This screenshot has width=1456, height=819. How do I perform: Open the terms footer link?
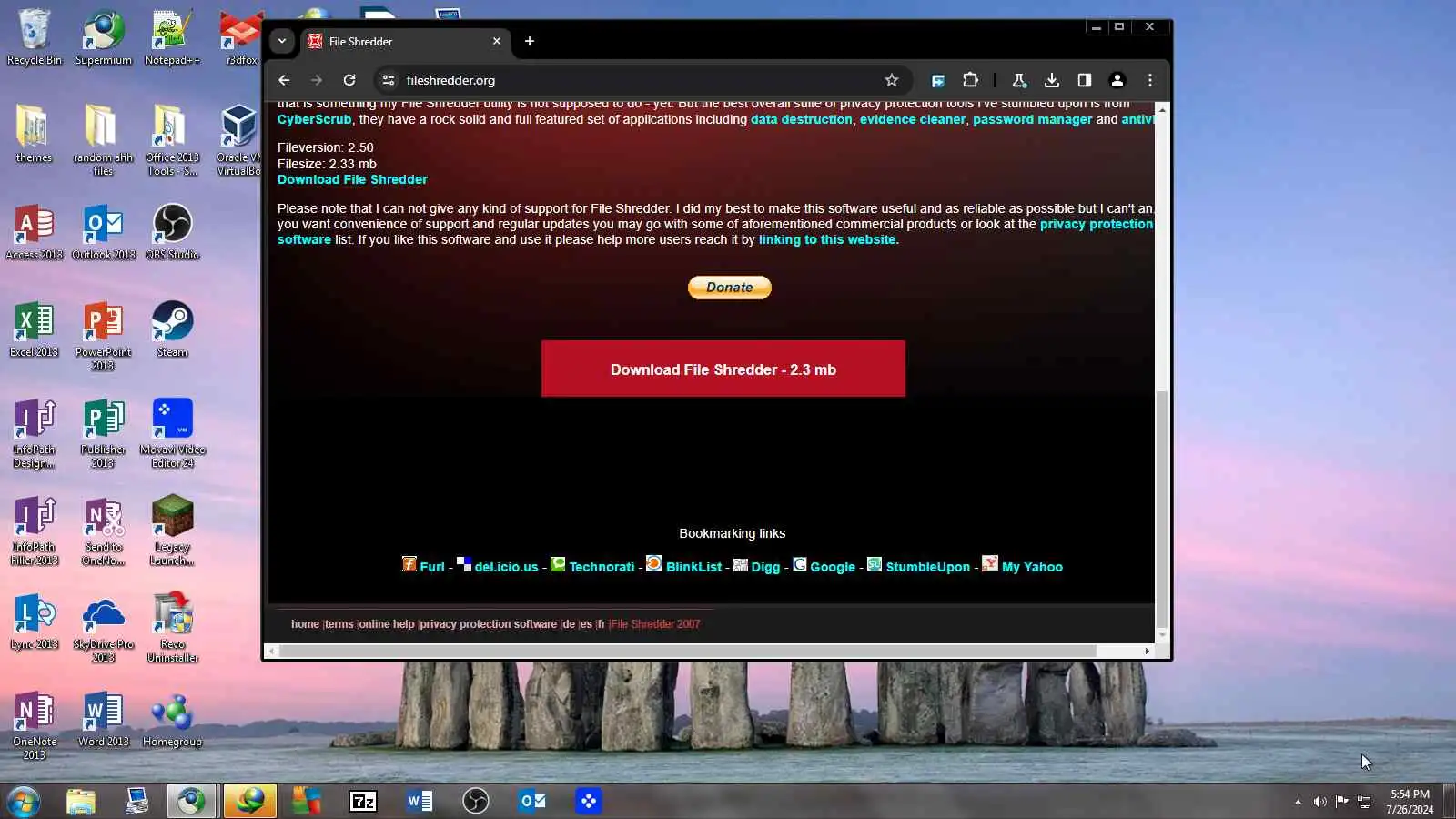click(339, 624)
